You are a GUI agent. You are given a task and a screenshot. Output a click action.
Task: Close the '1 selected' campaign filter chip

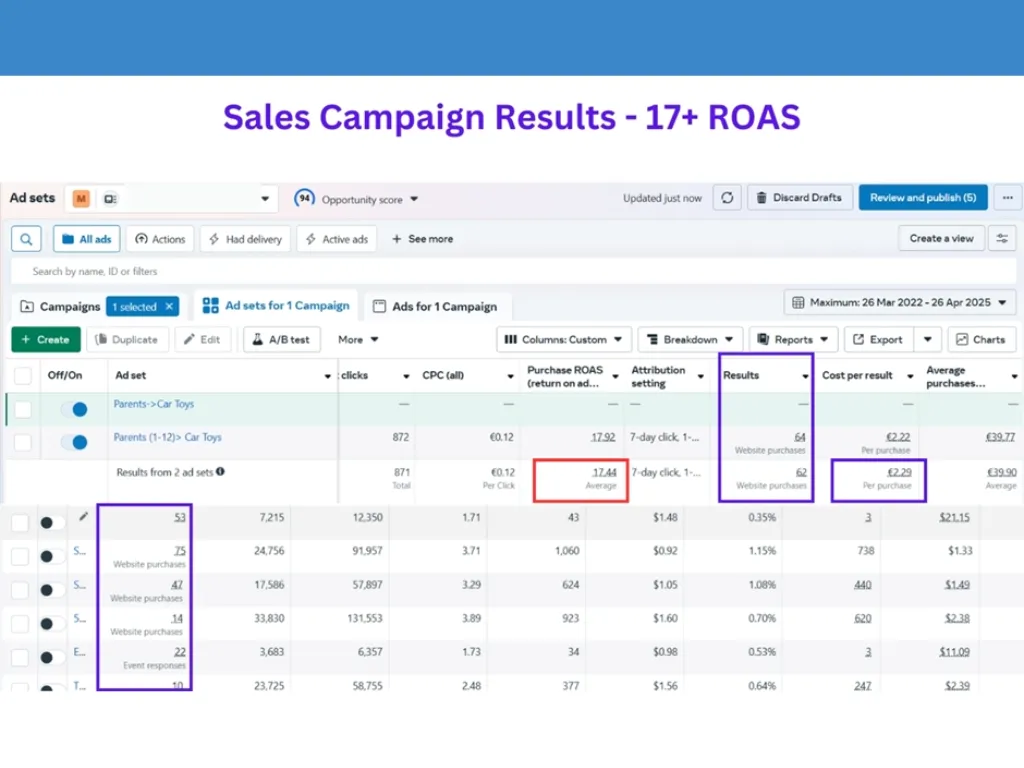click(x=170, y=307)
